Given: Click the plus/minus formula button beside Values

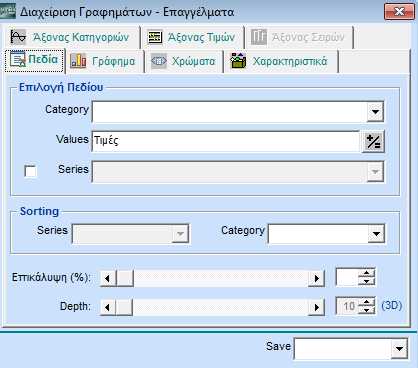Looking at the screenshot, I should click(x=373, y=142).
